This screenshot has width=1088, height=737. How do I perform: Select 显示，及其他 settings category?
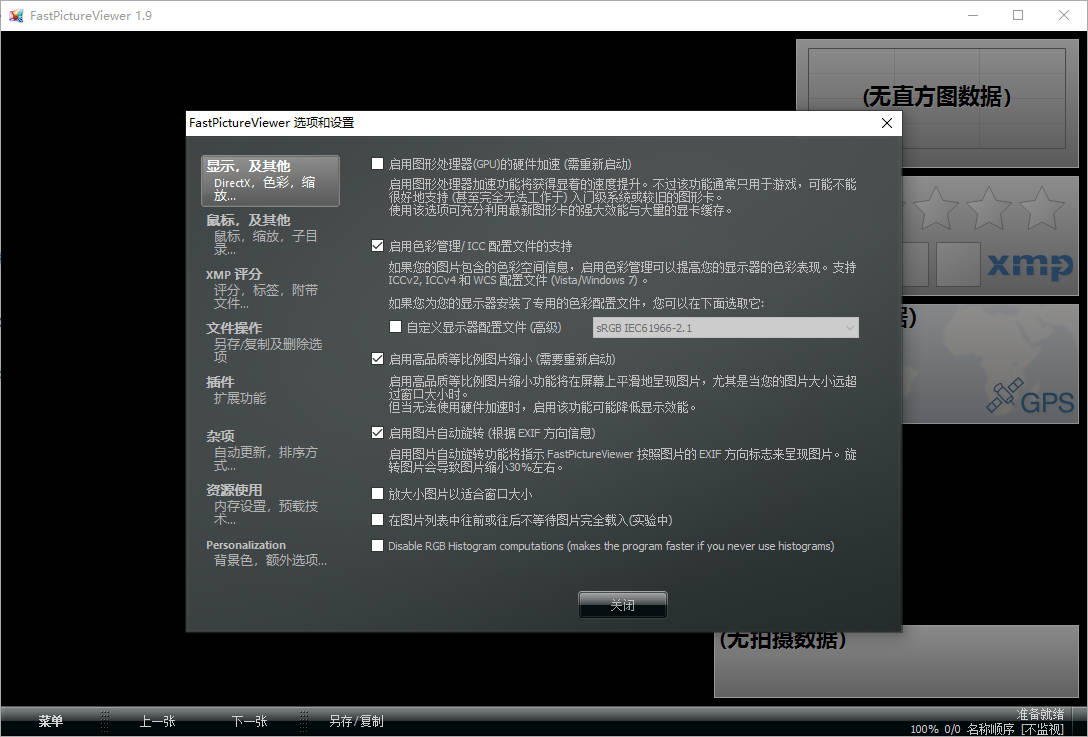coord(270,180)
